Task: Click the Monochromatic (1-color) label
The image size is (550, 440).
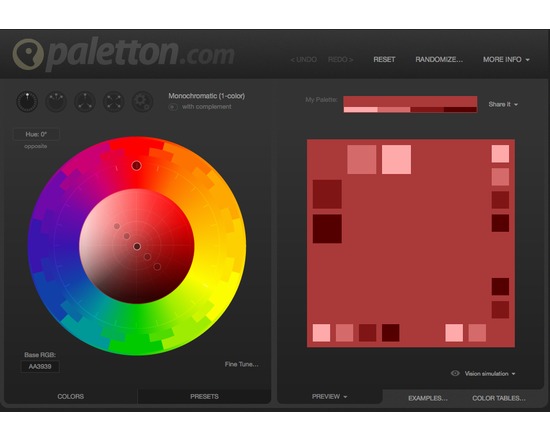Action: 207,96
